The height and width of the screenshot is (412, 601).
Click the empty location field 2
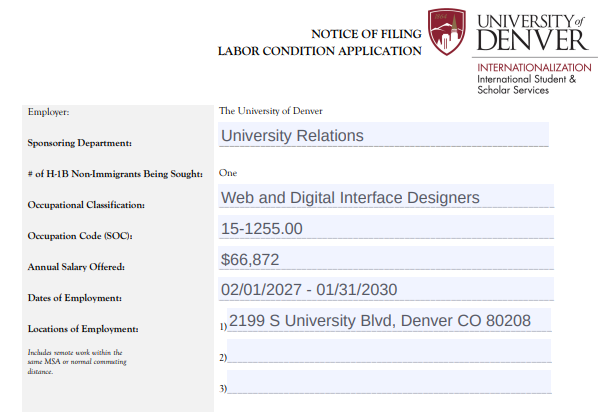point(389,351)
